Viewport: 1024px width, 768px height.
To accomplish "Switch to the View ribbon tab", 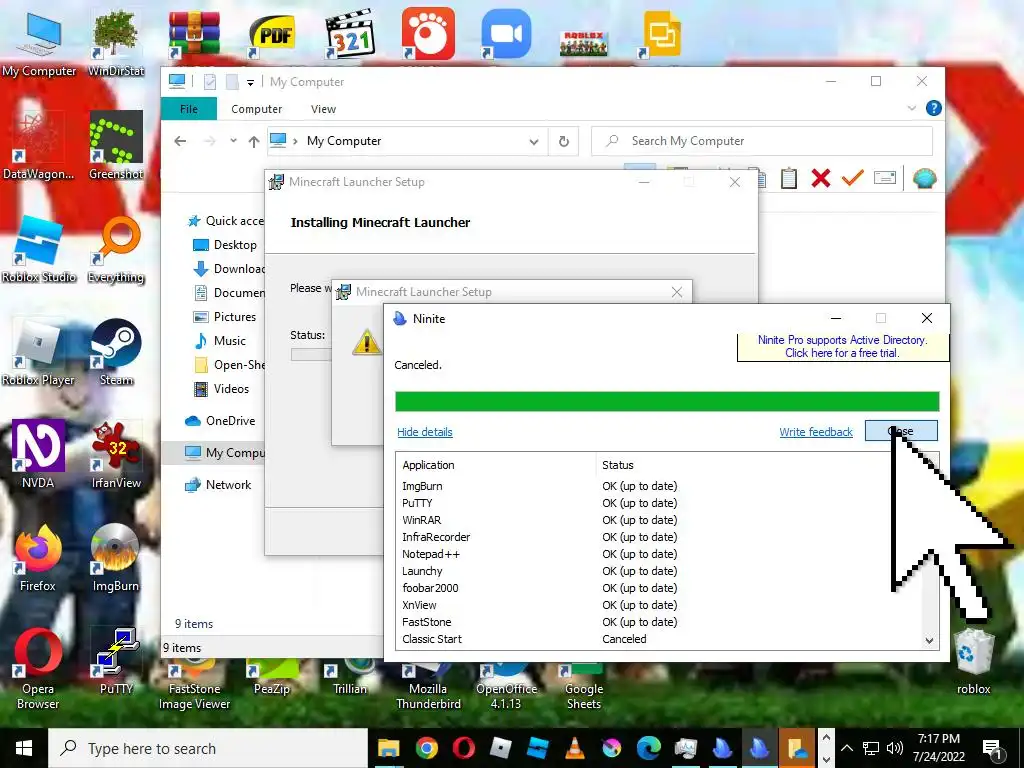I will [323, 109].
